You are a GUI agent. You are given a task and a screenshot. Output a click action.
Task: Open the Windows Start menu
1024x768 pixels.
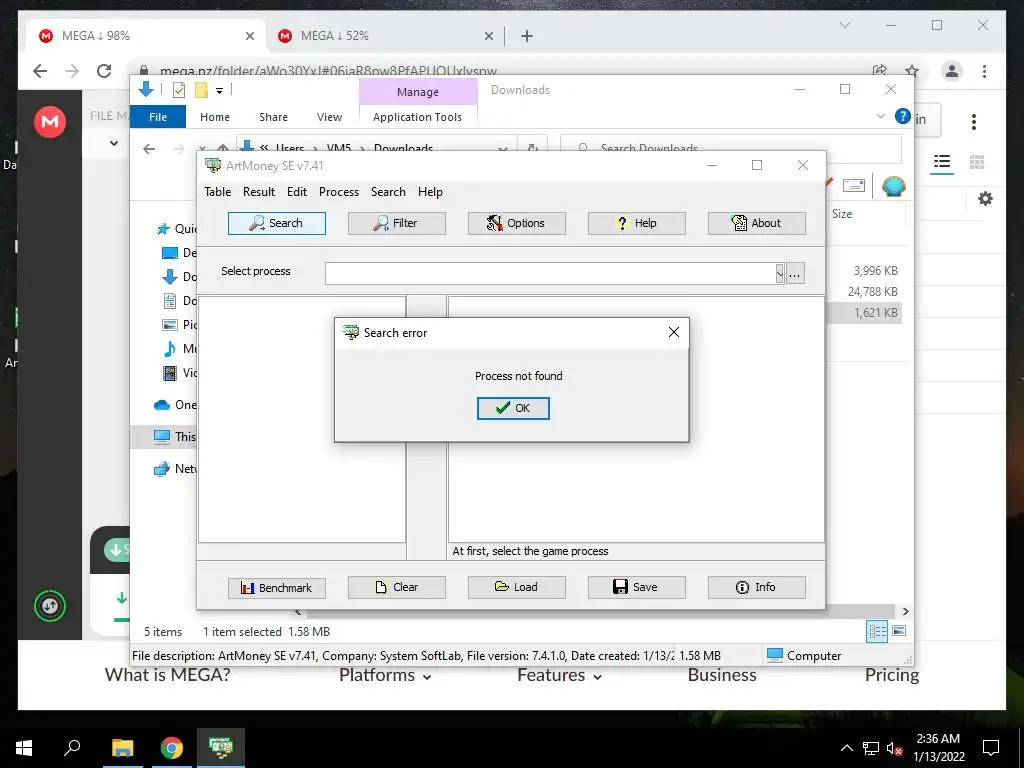24,748
